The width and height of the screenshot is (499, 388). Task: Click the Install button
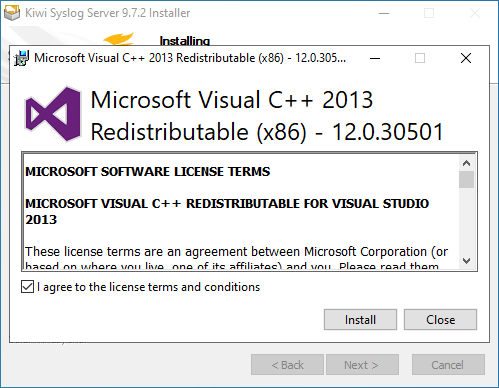pyautogui.click(x=360, y=320)
